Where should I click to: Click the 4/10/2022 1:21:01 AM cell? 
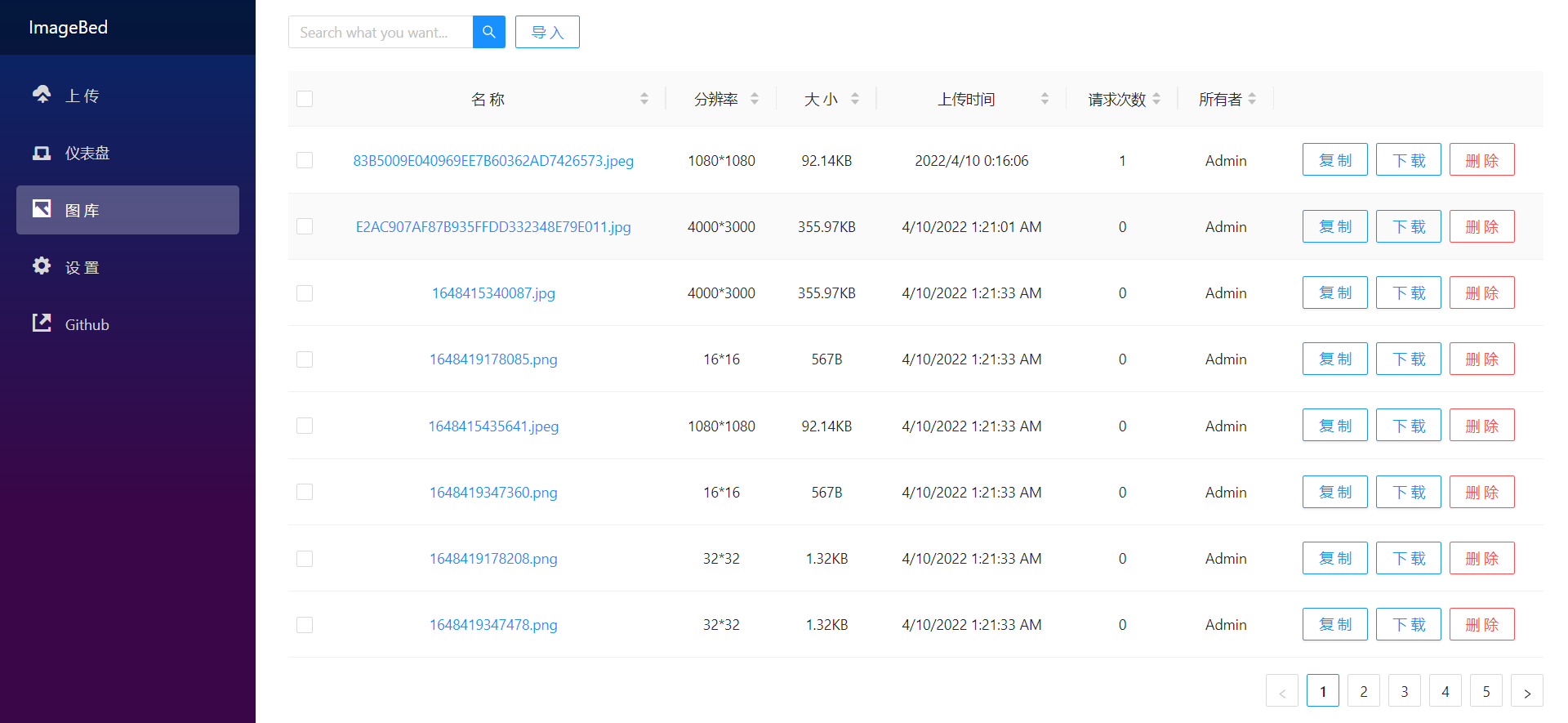click(972, 227)
